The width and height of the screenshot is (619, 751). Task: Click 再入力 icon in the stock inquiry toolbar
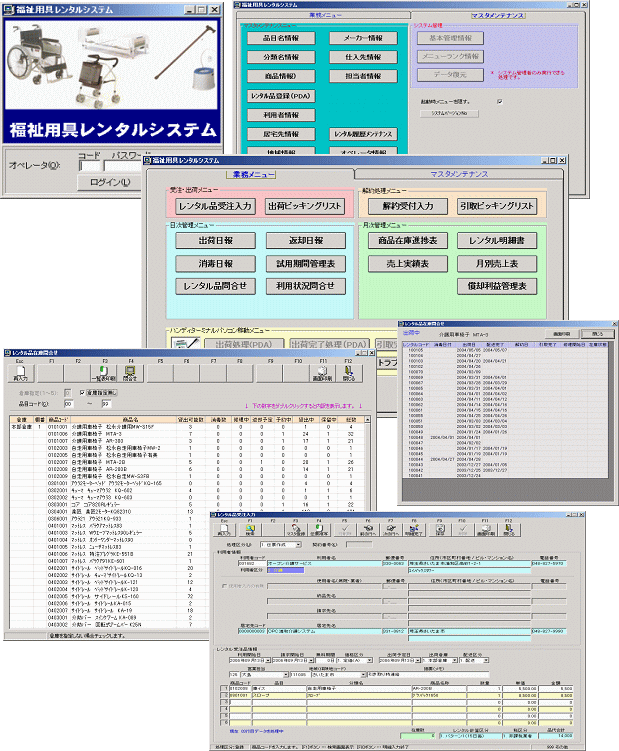tap(21, 373)
